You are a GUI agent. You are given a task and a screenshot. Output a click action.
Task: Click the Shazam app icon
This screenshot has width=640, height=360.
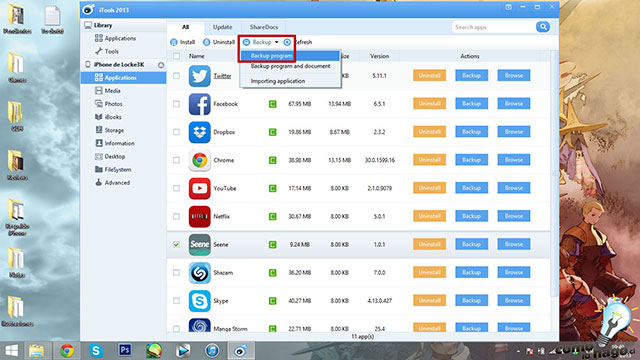coord(199,273)
